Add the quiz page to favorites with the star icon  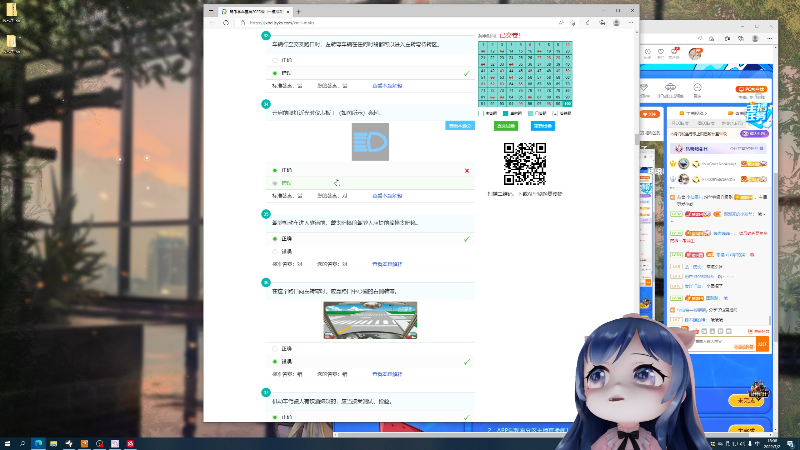click(573, 23)
